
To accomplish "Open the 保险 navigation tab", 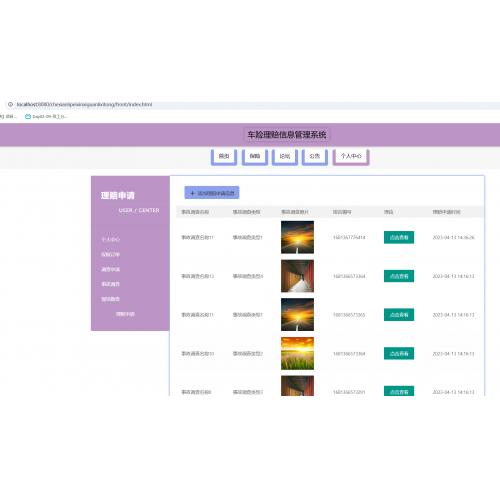I will pyautogui.click(x=255, y=156).
